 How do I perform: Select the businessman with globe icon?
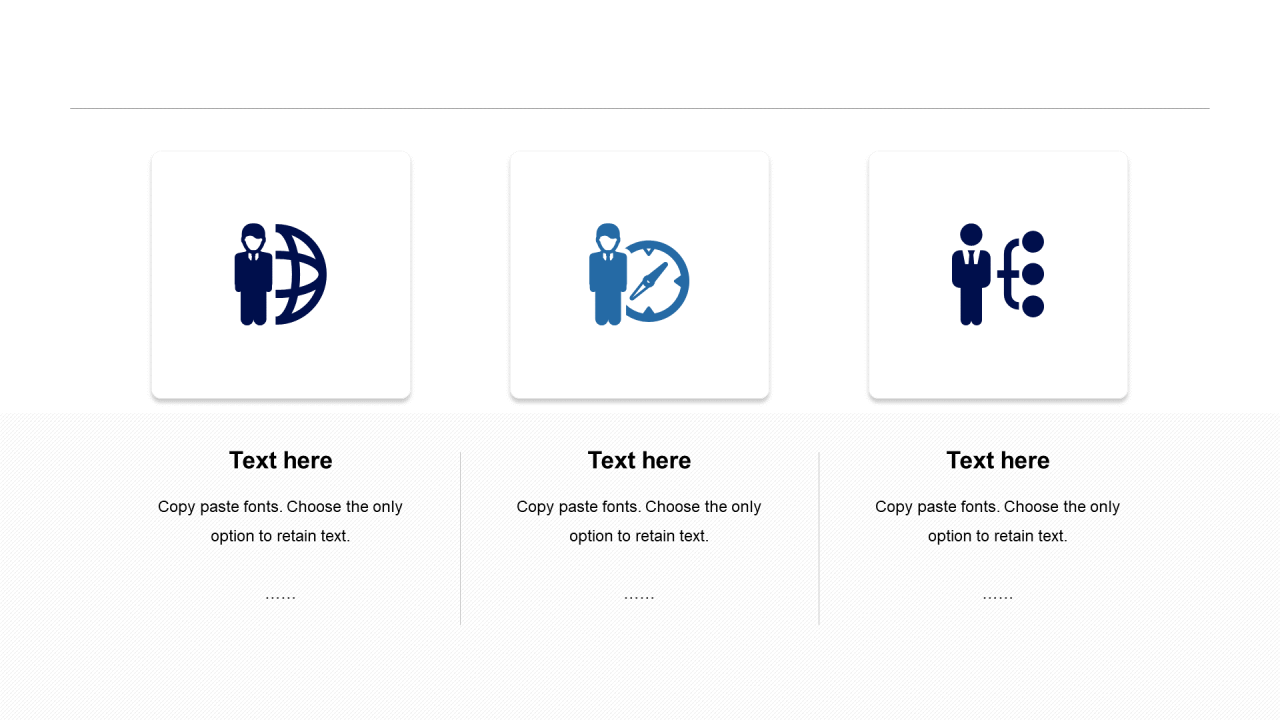(x=281, y=274)
